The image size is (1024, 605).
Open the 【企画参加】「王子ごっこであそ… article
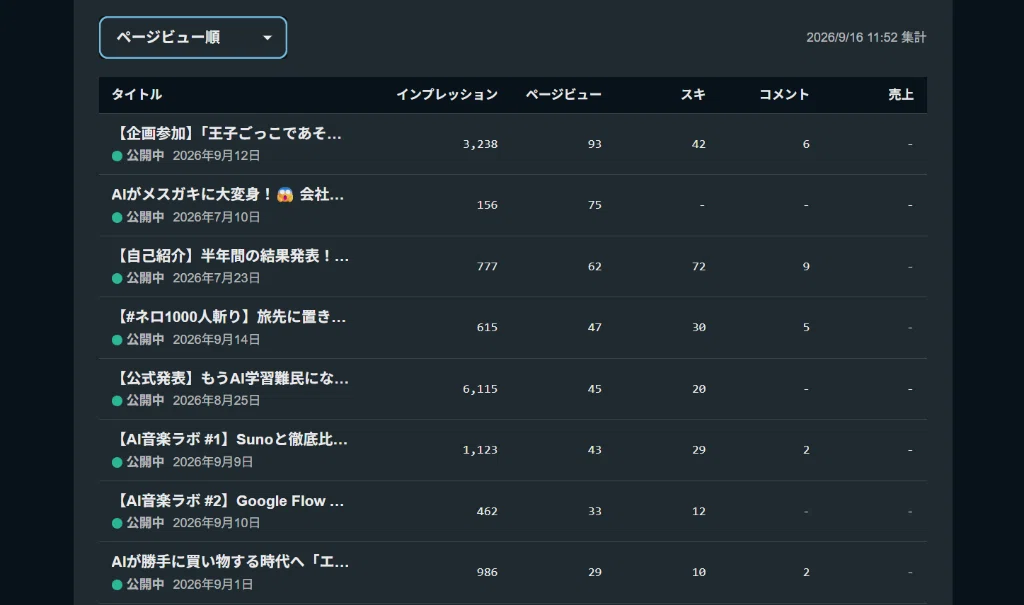tap(227, 134)
